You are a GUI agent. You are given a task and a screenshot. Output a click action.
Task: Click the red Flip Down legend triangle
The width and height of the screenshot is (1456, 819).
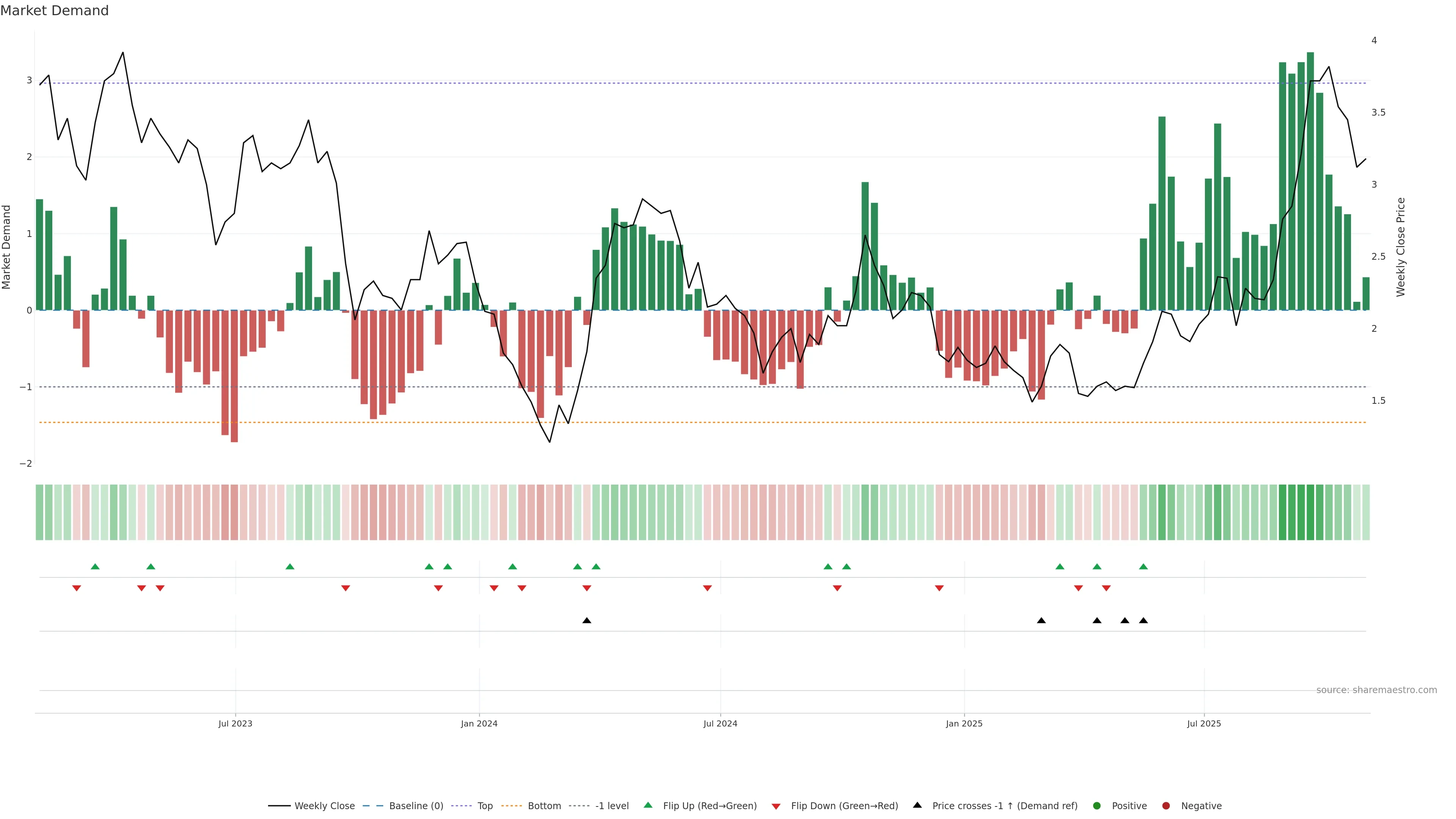(776, 806)
